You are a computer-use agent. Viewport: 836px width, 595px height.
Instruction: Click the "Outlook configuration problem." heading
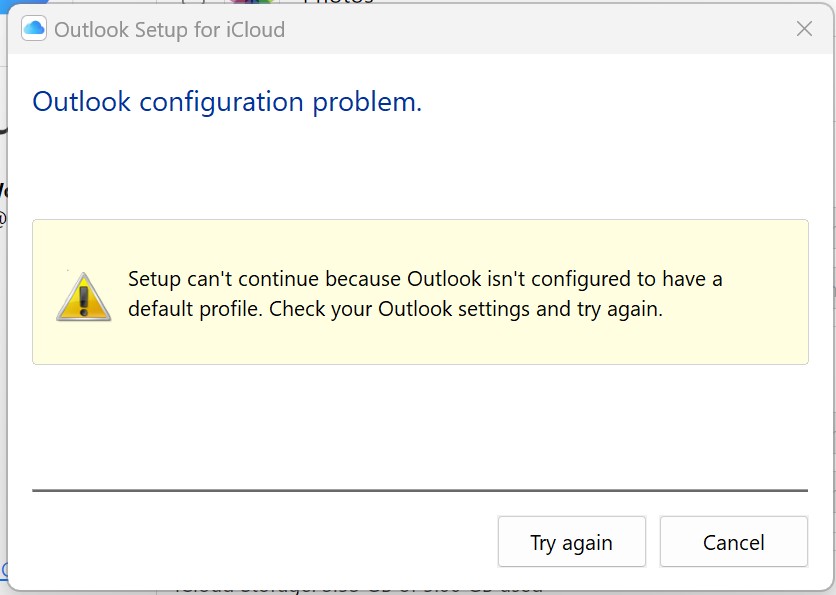coord(227,101)
